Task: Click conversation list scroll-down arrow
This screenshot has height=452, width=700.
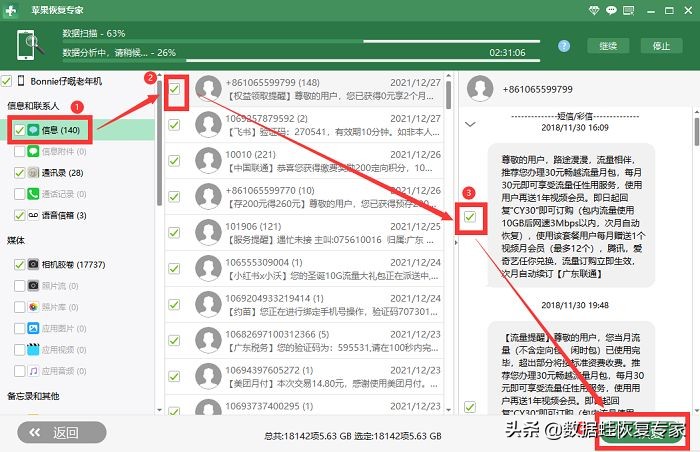Action: pos(448,409)
